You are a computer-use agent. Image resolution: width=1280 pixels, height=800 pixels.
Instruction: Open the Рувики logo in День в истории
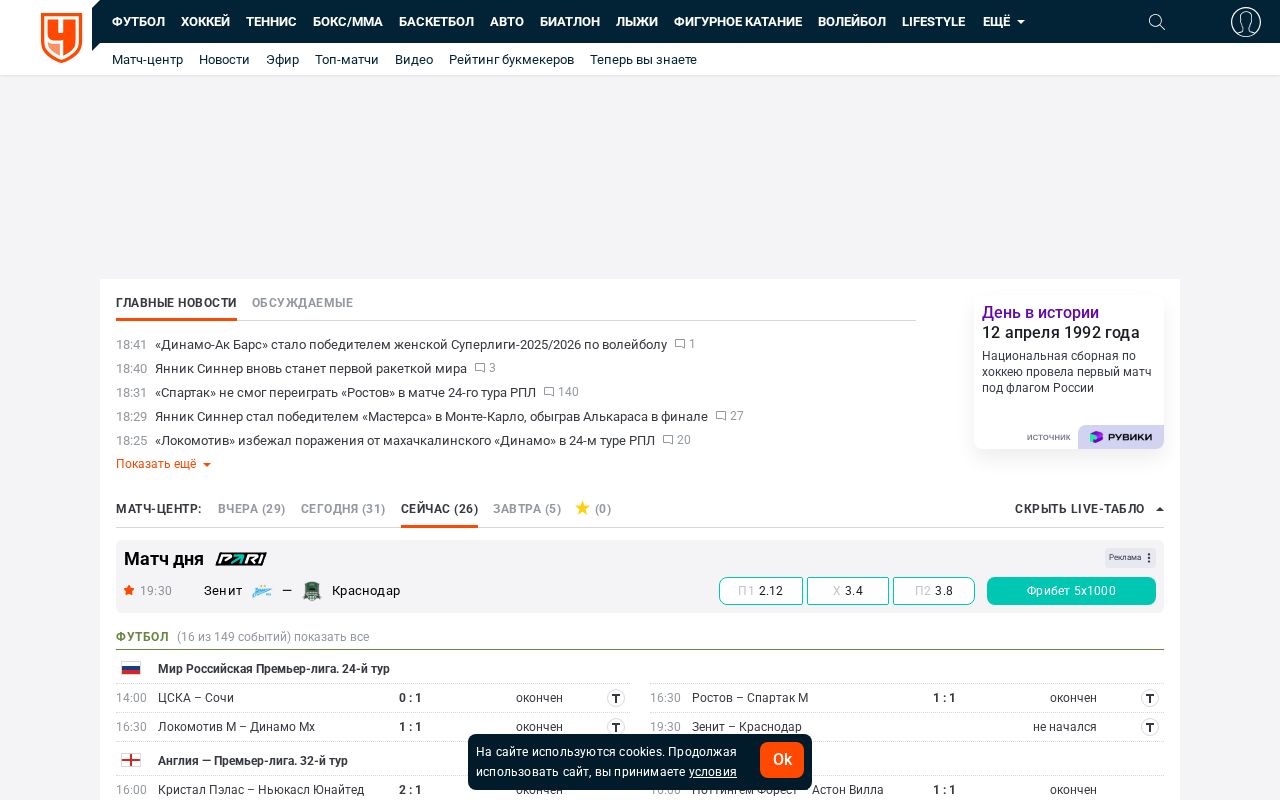click(1120, 437)
